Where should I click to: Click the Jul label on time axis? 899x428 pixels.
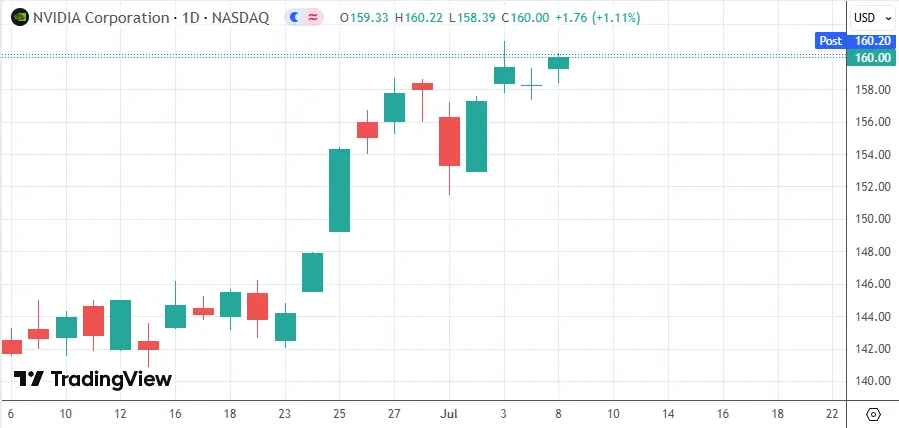tap(449, 414)
